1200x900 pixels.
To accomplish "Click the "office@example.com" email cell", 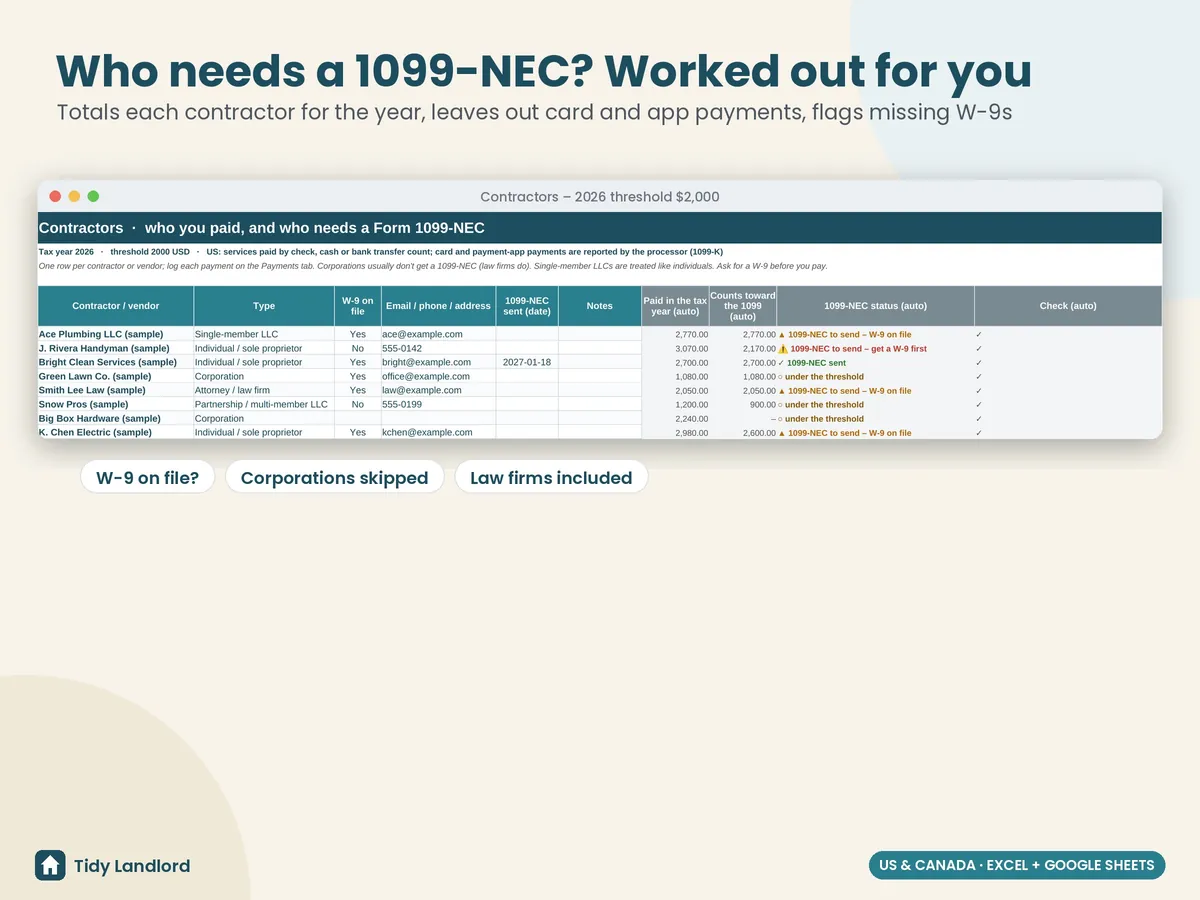I will 438,377.
